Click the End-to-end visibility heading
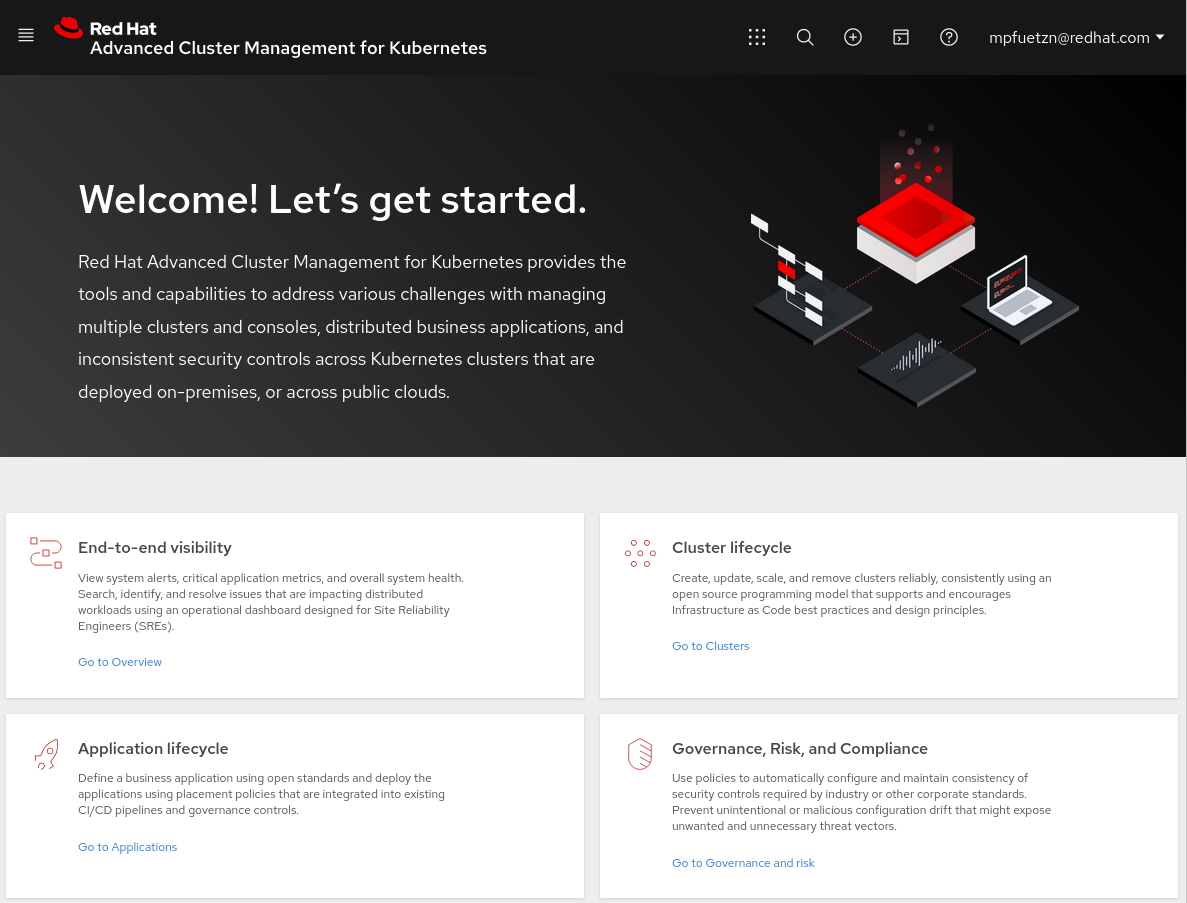 tap(155, 548)
